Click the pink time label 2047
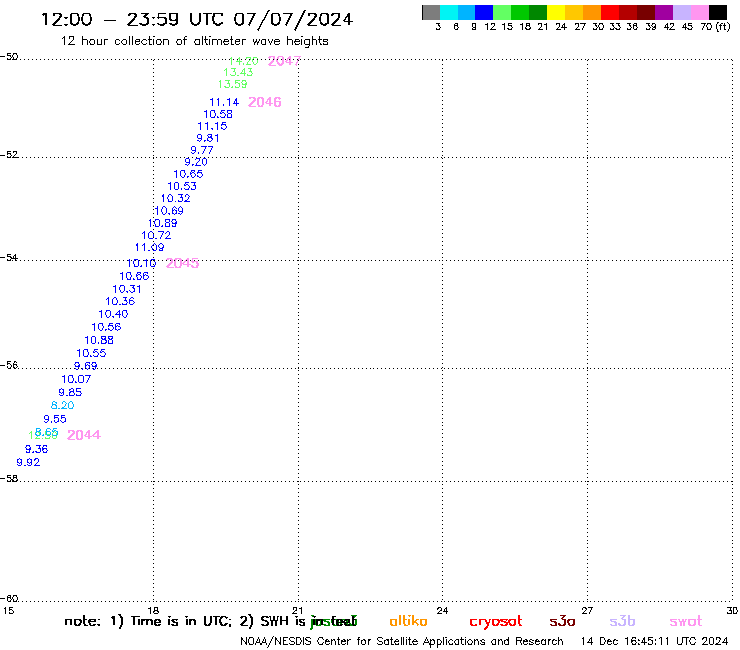 pyautogui.click(x=285, y=61)
